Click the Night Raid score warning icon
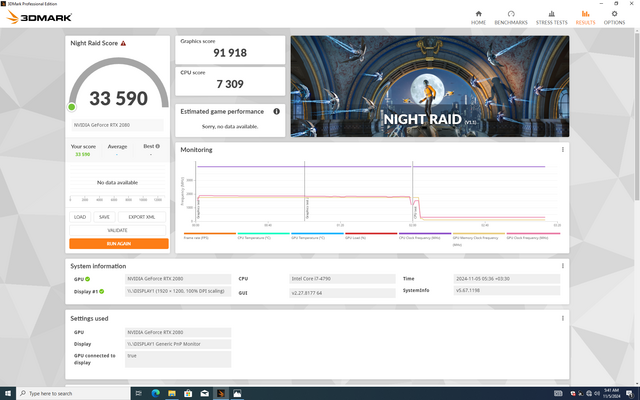 click(x=123, y=44)
